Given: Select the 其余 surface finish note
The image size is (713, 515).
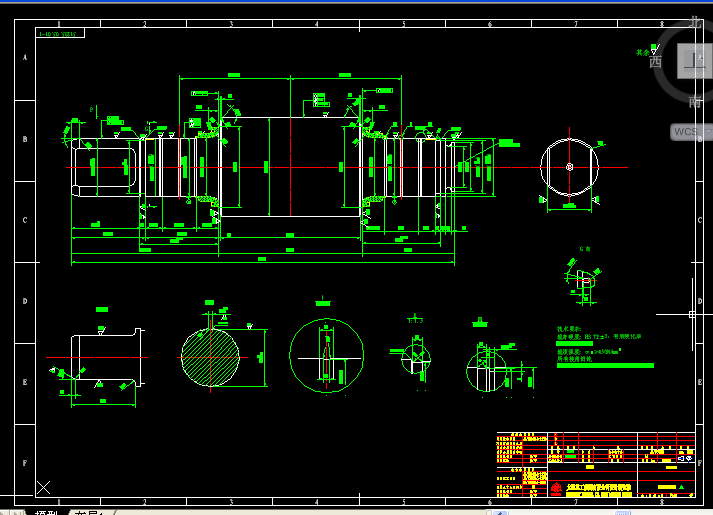Looking at the screenshot, I should [642, 53].
